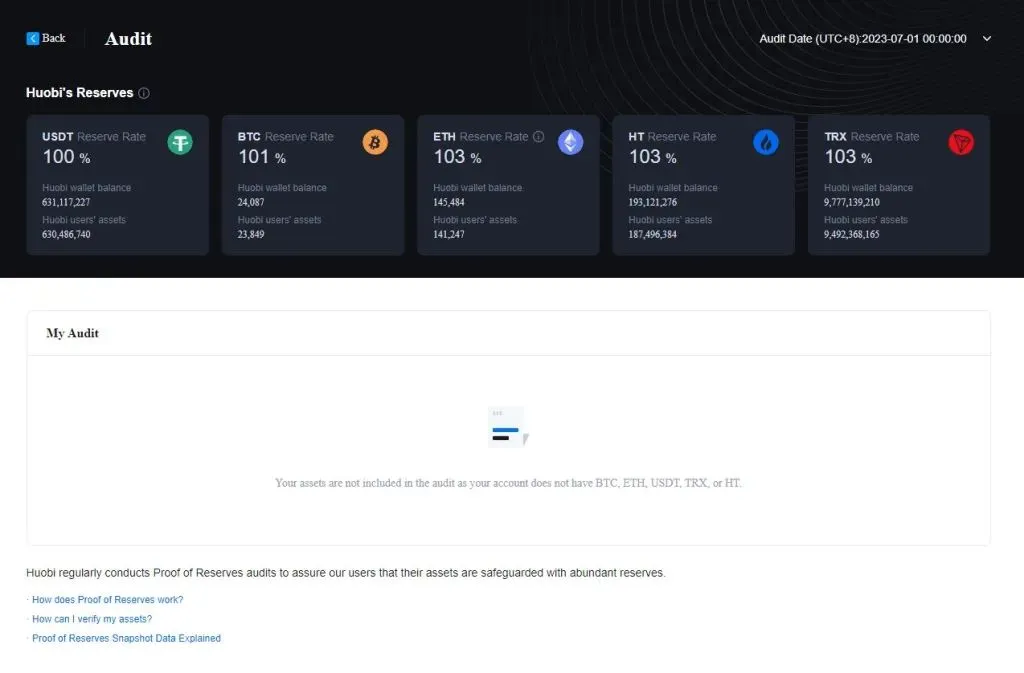This screenshot has width=1024, height=673.
Task: Click USDT users' assets 630,486,740
Action: 66,234
